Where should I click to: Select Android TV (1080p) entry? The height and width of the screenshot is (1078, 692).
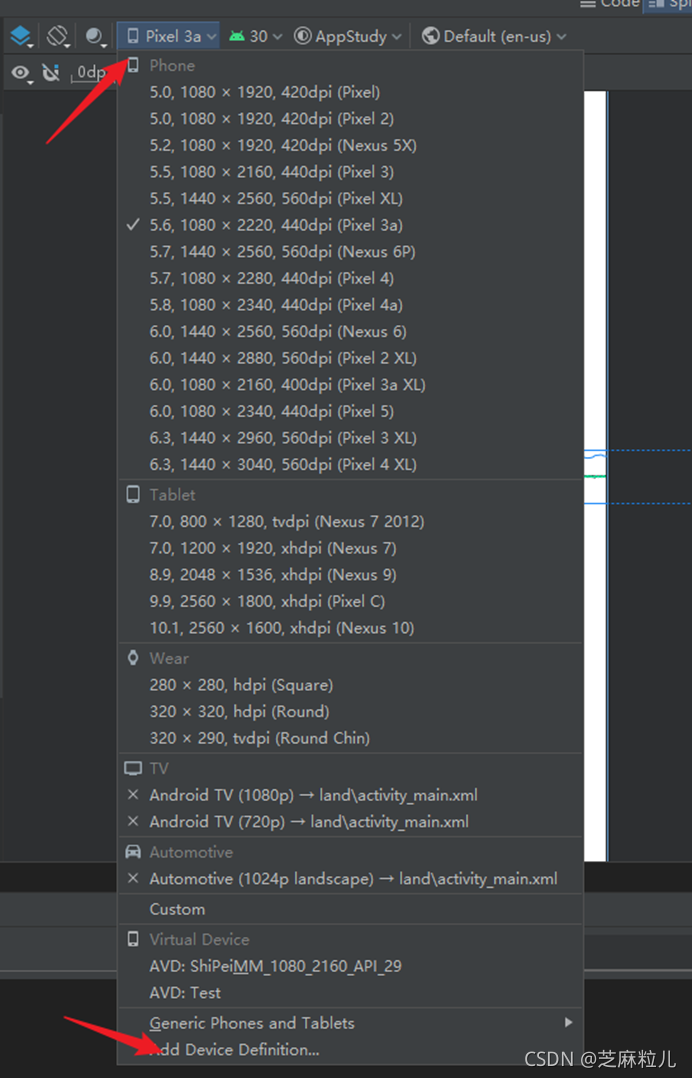click(350, 795)
